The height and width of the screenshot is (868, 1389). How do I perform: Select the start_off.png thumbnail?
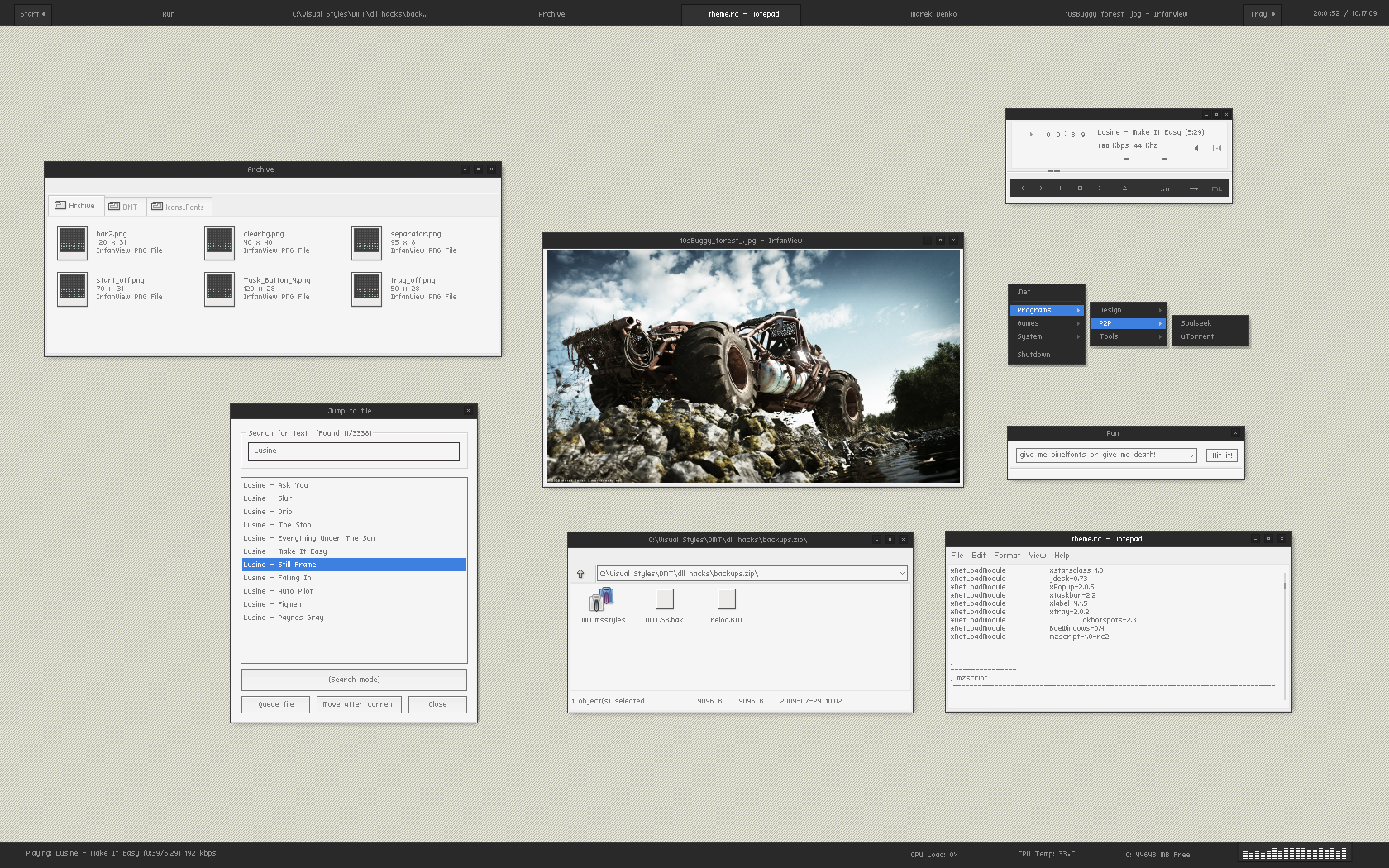[72, 289]
